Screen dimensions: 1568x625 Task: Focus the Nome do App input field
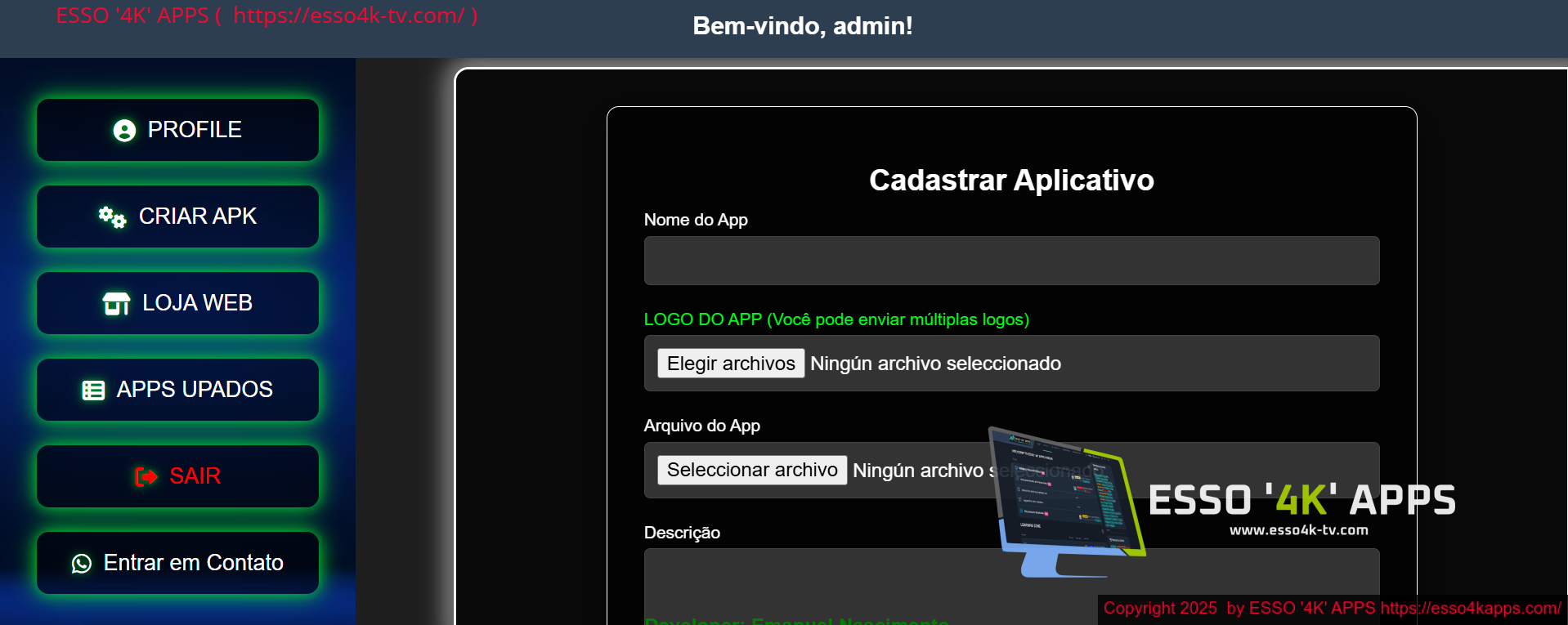[1011, 261]
